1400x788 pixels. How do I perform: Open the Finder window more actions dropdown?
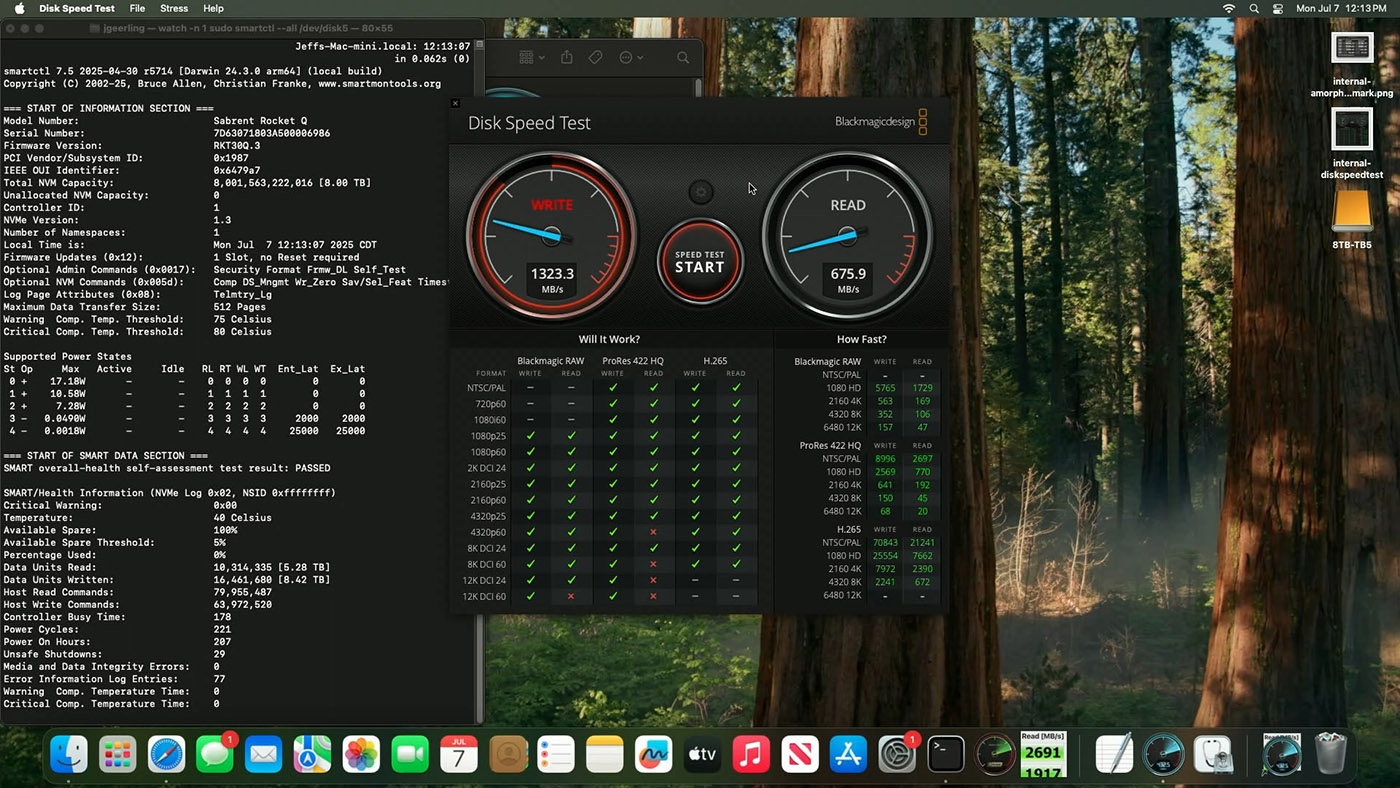632,58
